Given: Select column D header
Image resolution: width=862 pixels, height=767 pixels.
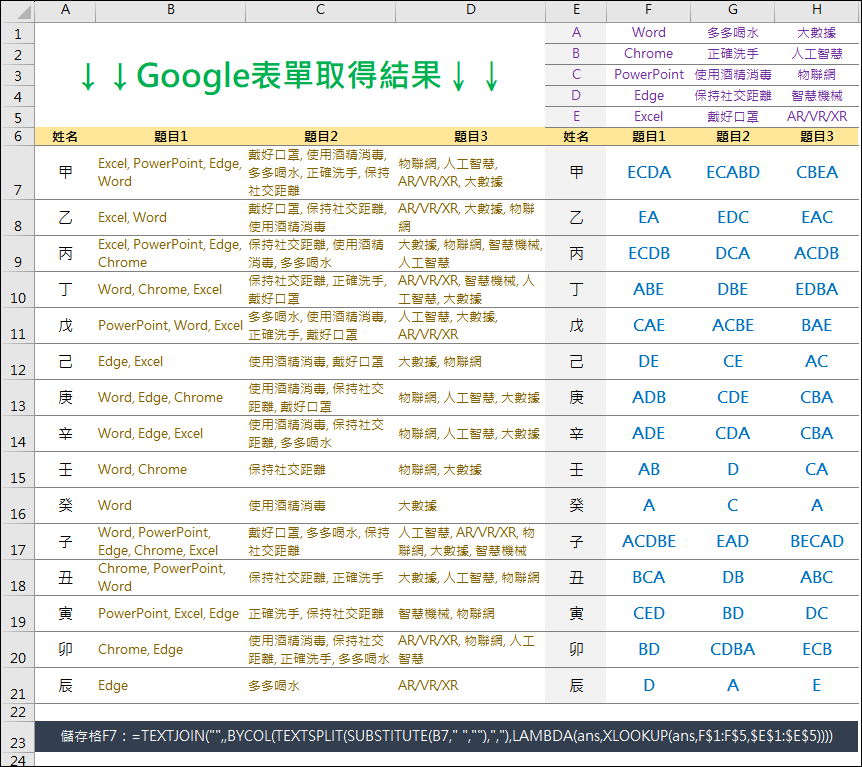Looking at the screenshot, I should (x=471, y=10).
